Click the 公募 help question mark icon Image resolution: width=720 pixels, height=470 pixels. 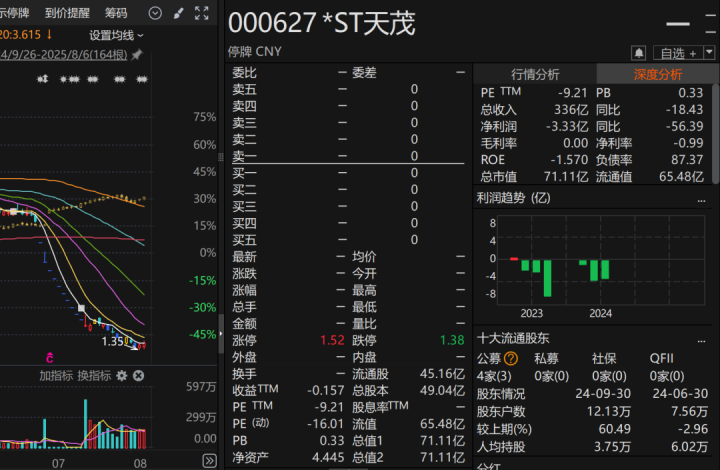tap(511, 358)
